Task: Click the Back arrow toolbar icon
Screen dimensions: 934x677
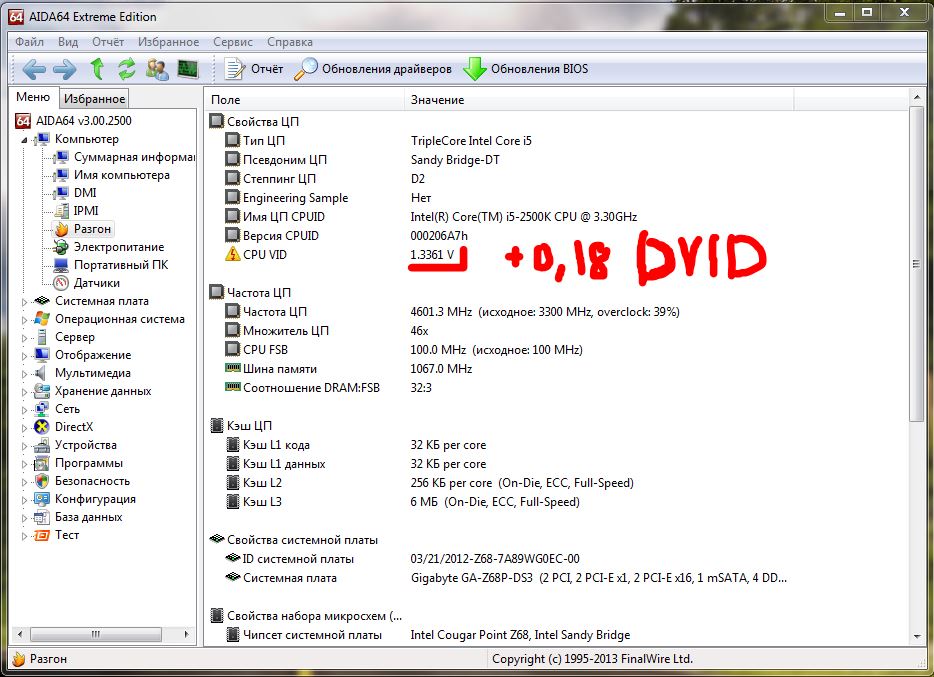Action: pyautogui.click(x=34, y=69)
